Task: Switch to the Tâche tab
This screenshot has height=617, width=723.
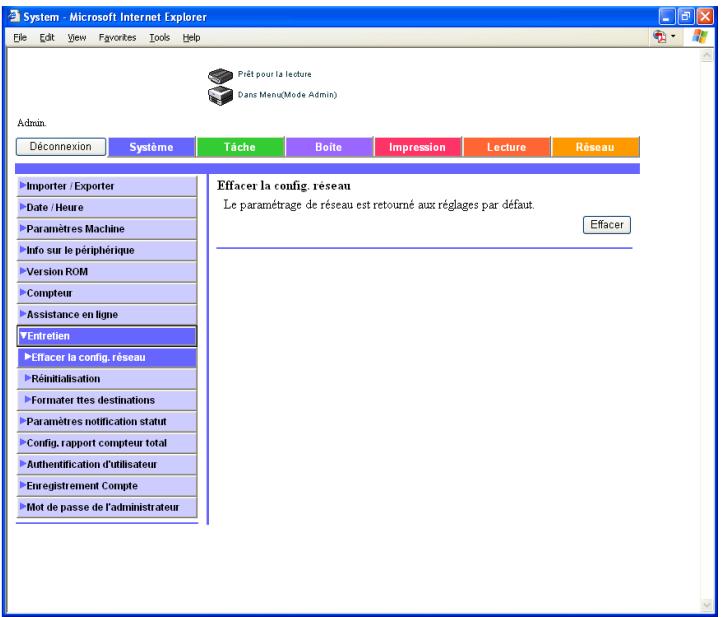Action: point(240,147)
